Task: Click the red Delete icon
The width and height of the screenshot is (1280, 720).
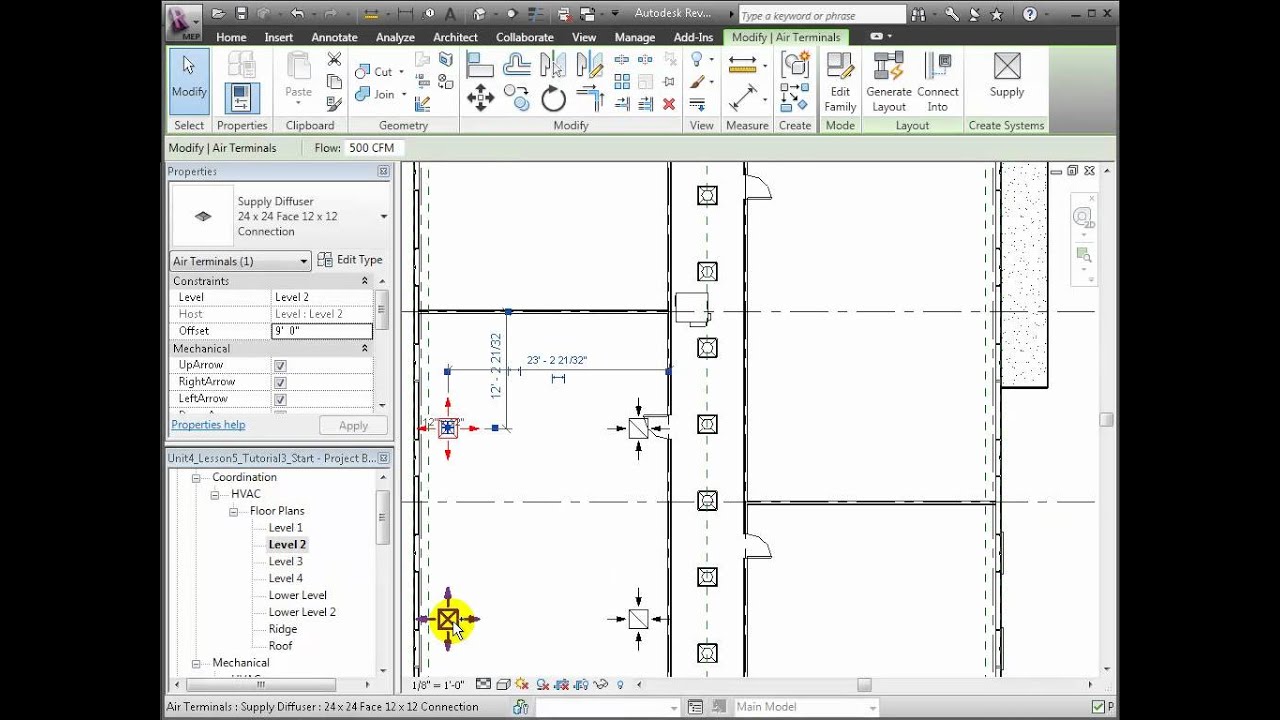Action: pyautogui.click(x=669, y=103)
